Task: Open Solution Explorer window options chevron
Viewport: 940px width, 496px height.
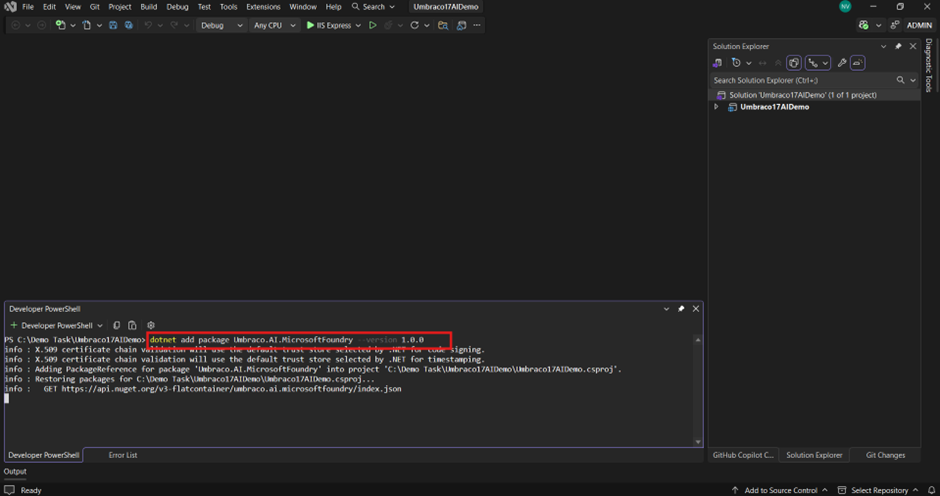Action: tap(883, 46)
